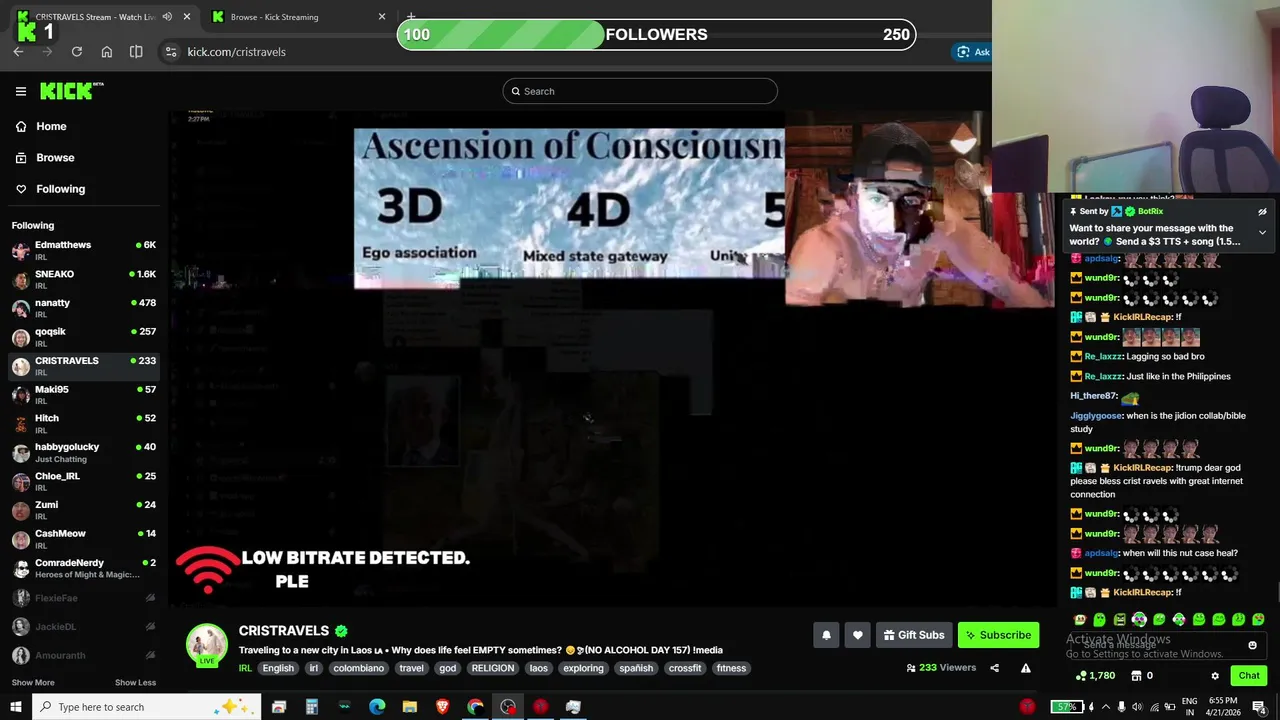The width and height of the screenshot is (1280, 720).
Task: Collapse following list with Show Less
Action: pos(135,683)
